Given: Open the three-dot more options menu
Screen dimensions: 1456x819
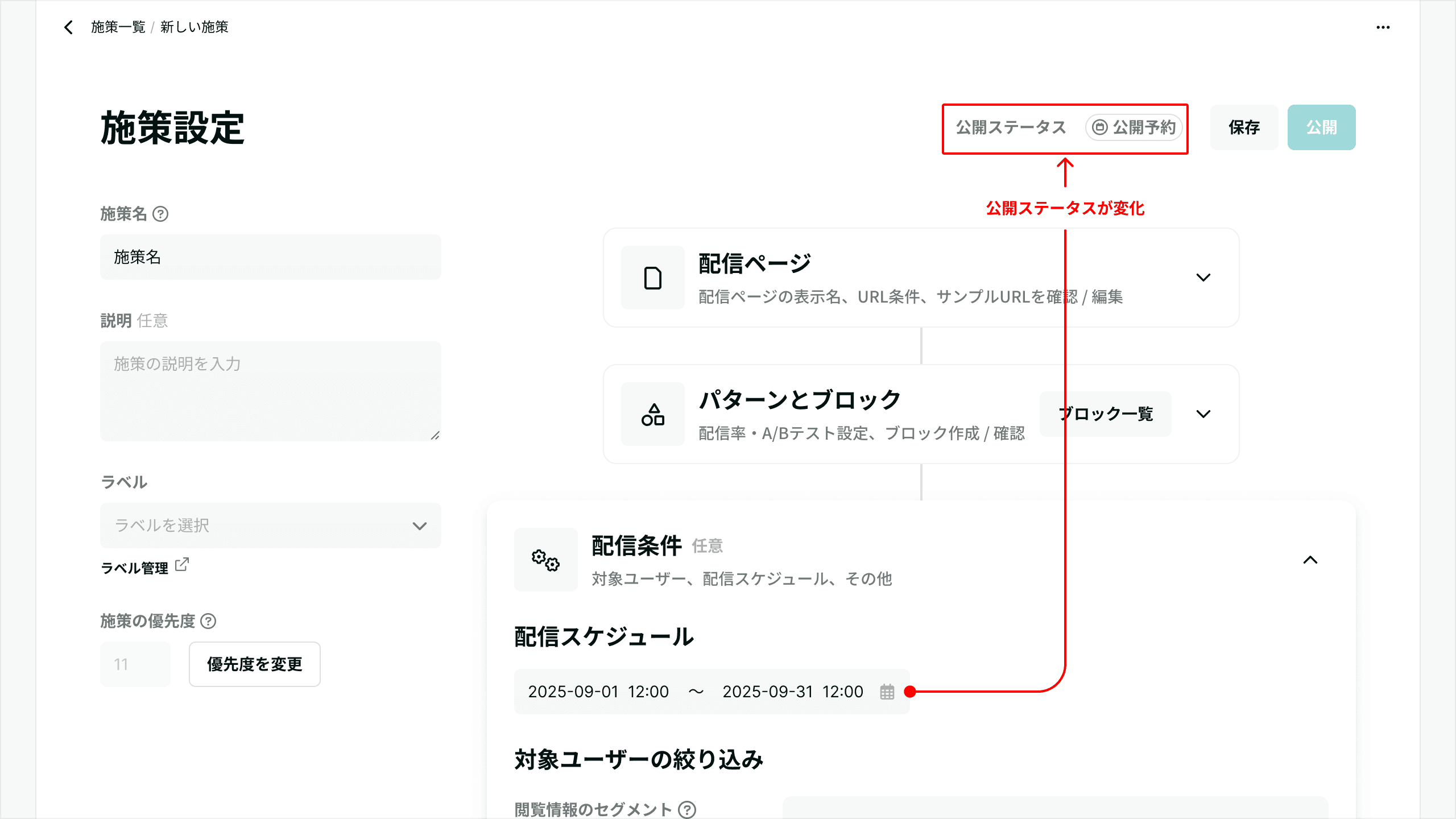Looking at the screenshot, I should tap(1383, 27).
